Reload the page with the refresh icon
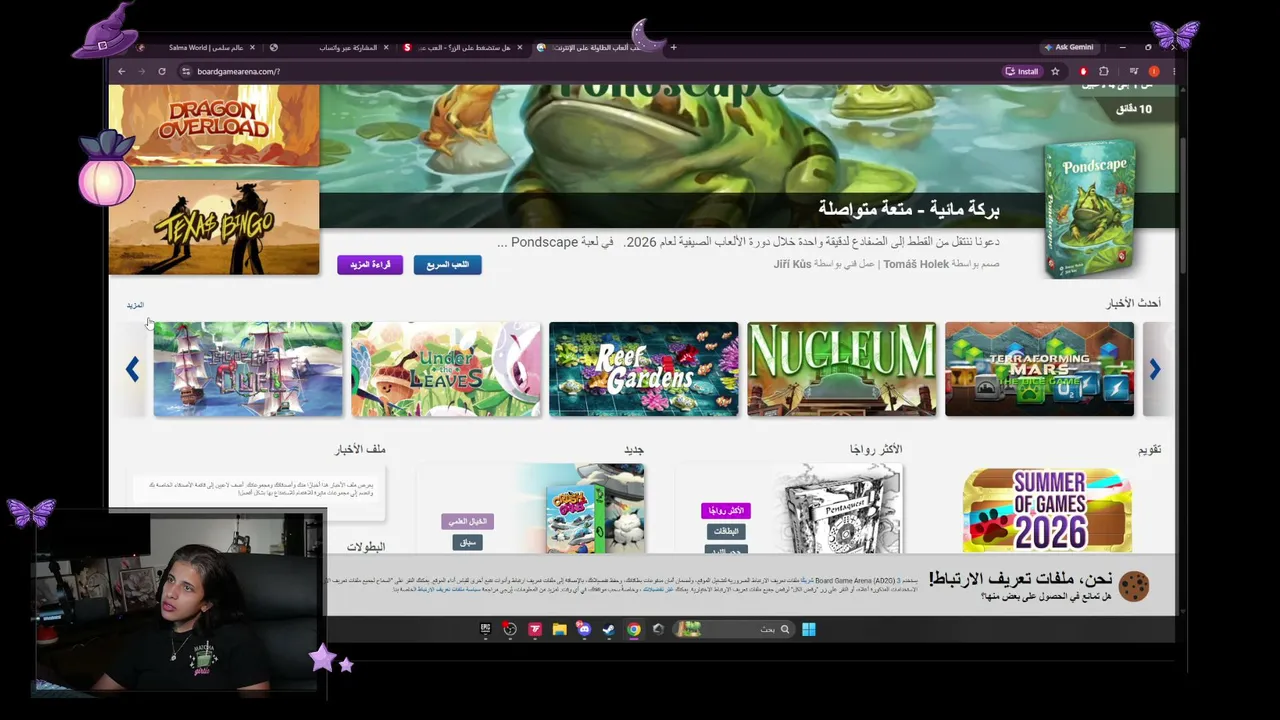 [161, 71]
